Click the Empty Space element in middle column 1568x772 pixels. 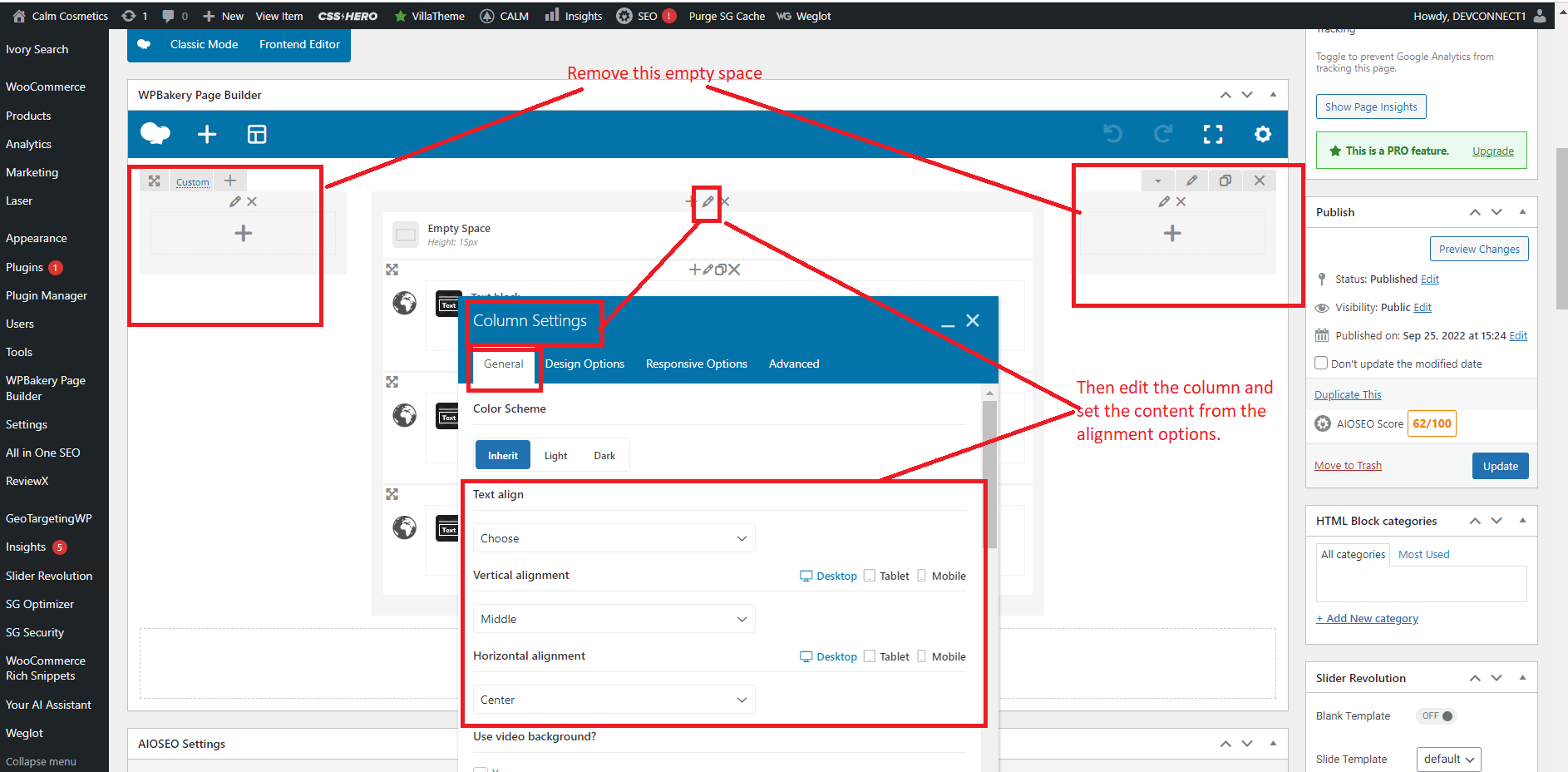[x=707, y=235]
